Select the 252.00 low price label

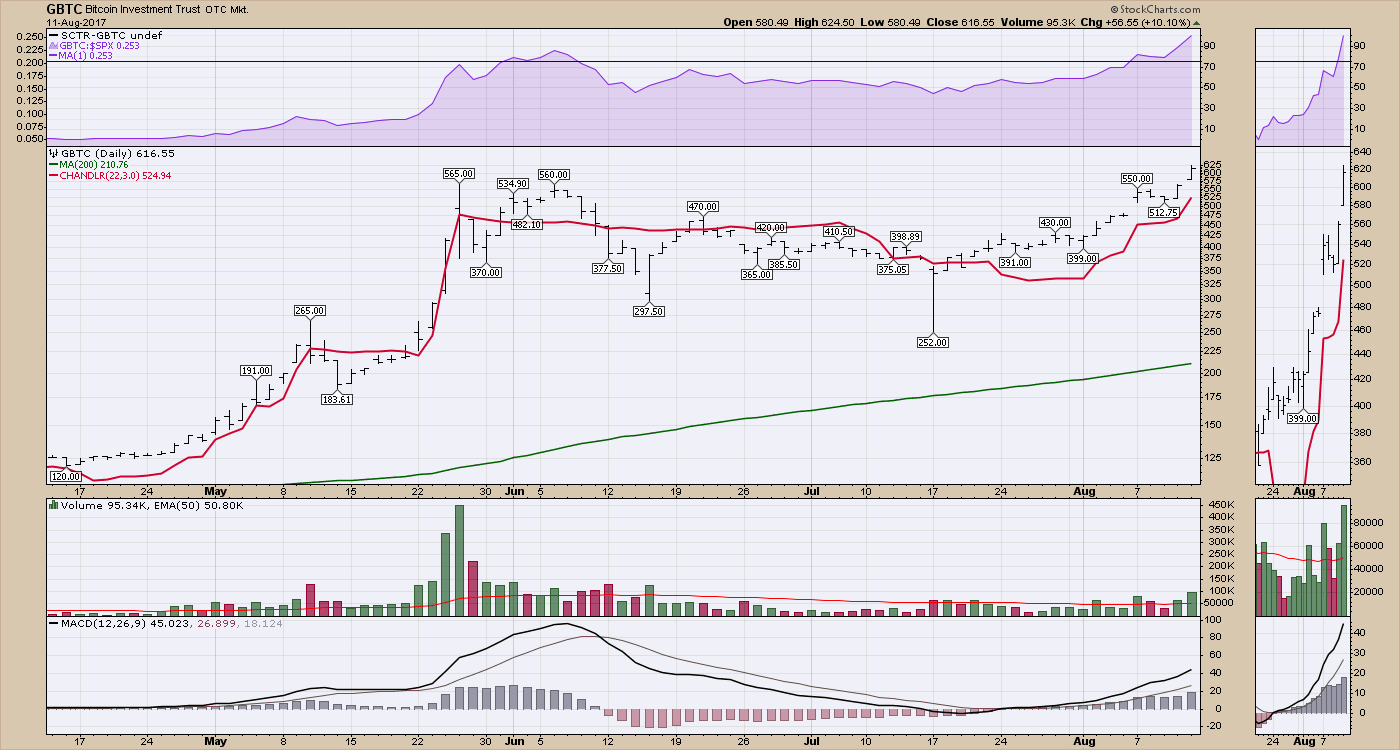932,342
